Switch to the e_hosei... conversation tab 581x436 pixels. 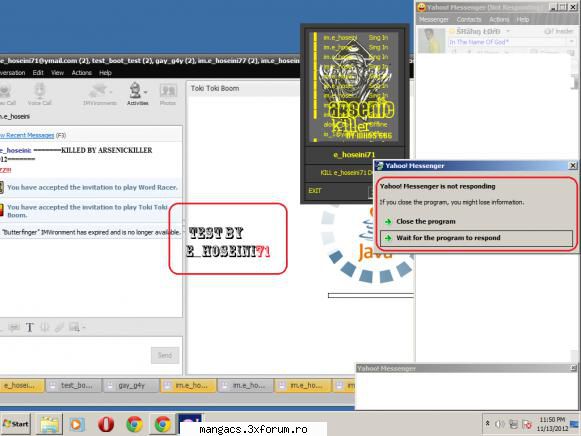click(21, 386)
